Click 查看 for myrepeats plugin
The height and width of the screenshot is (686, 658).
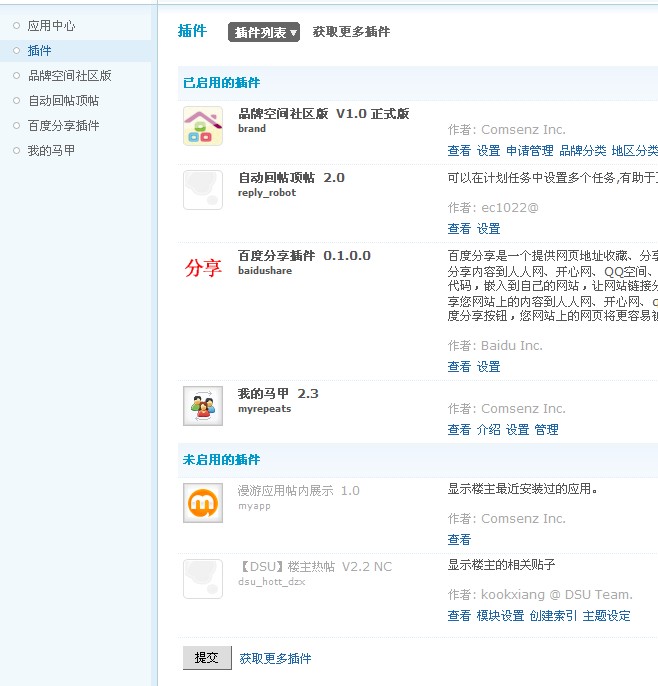click(459, 430)
